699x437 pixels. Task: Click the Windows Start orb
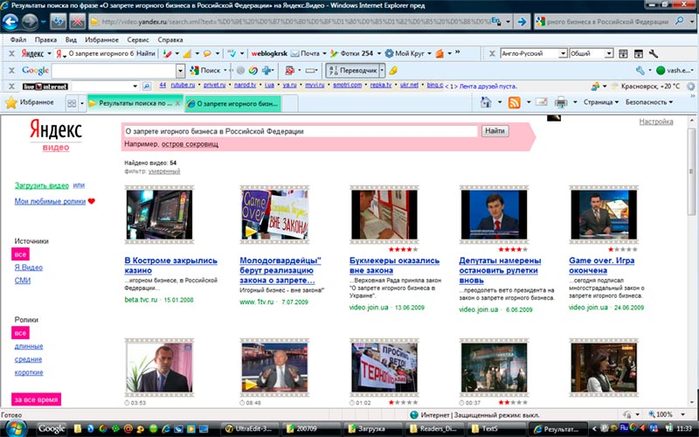[14, 428]
